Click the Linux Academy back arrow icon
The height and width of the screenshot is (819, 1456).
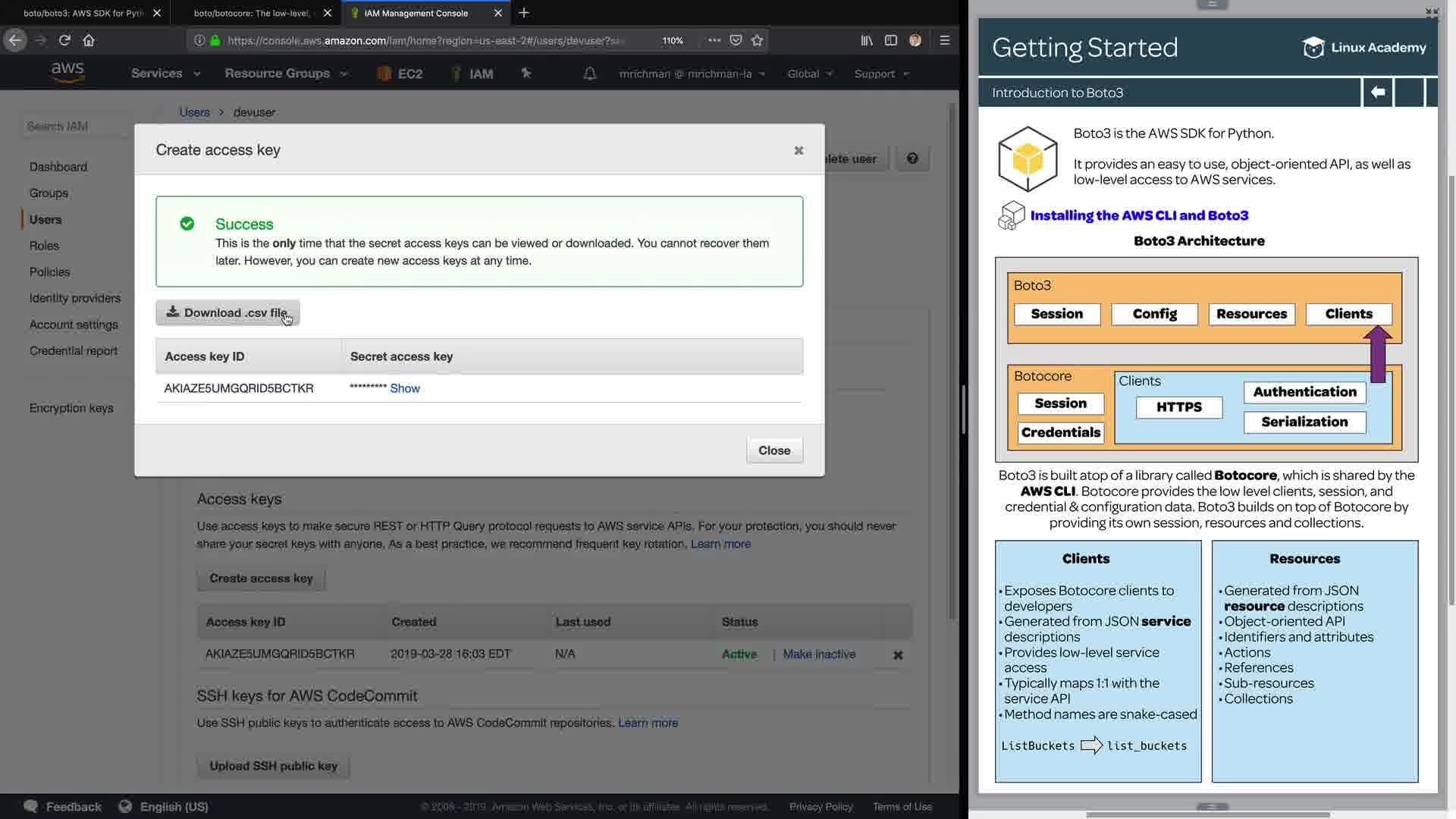[x=1377, y=93]
